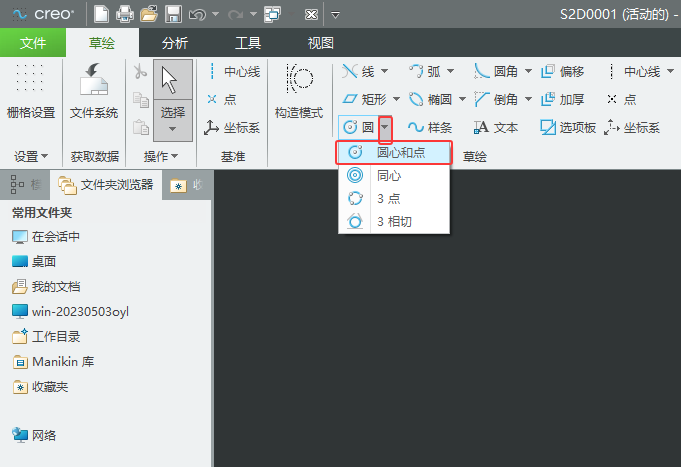Click the Close window icon in quick access toolbar
This screenshot has width=681, height=467.
311,15
